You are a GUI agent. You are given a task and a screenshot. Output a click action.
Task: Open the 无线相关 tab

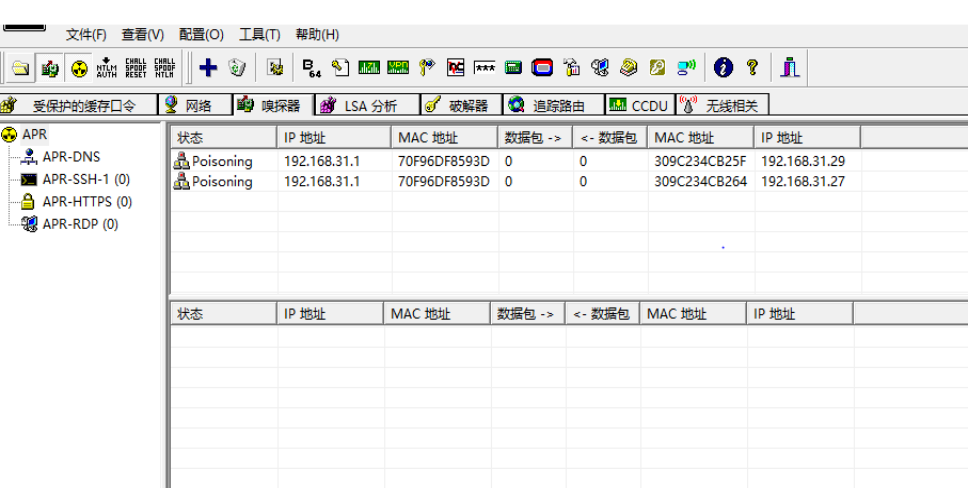coord(723,105)
